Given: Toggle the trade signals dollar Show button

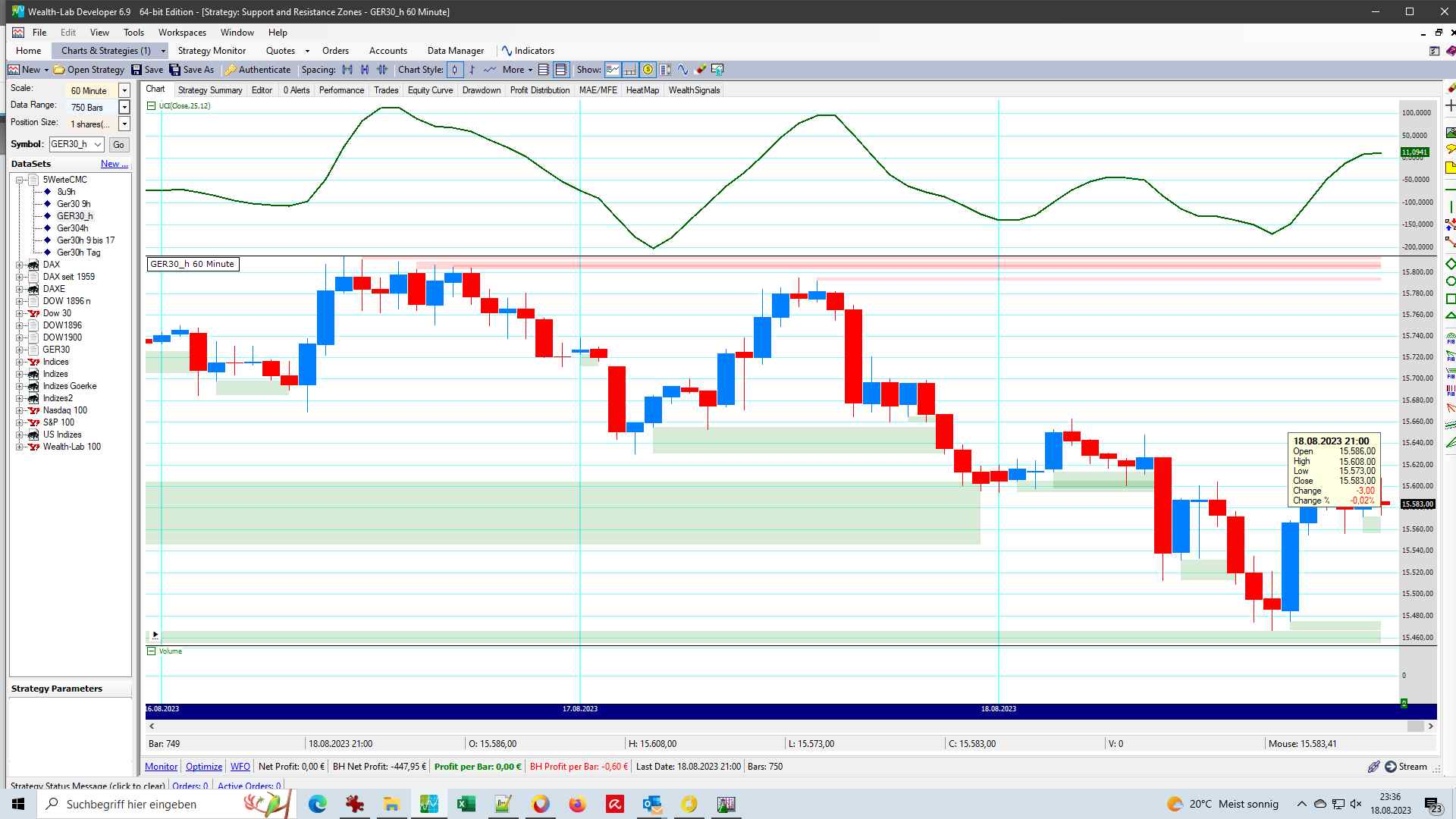Looking at the screenshot, I should click(x=648, y=70).
